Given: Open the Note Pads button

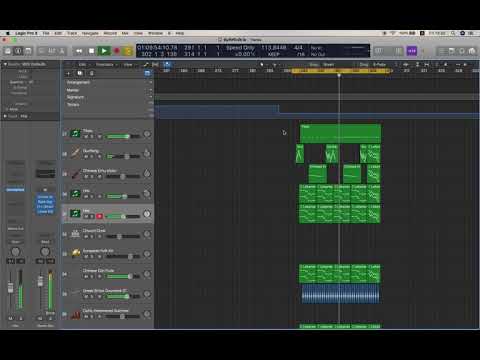Looking at the screenshot, I should 452,51.
